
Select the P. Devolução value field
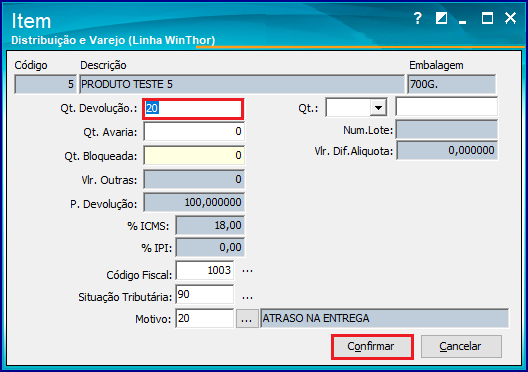(194, 202)
